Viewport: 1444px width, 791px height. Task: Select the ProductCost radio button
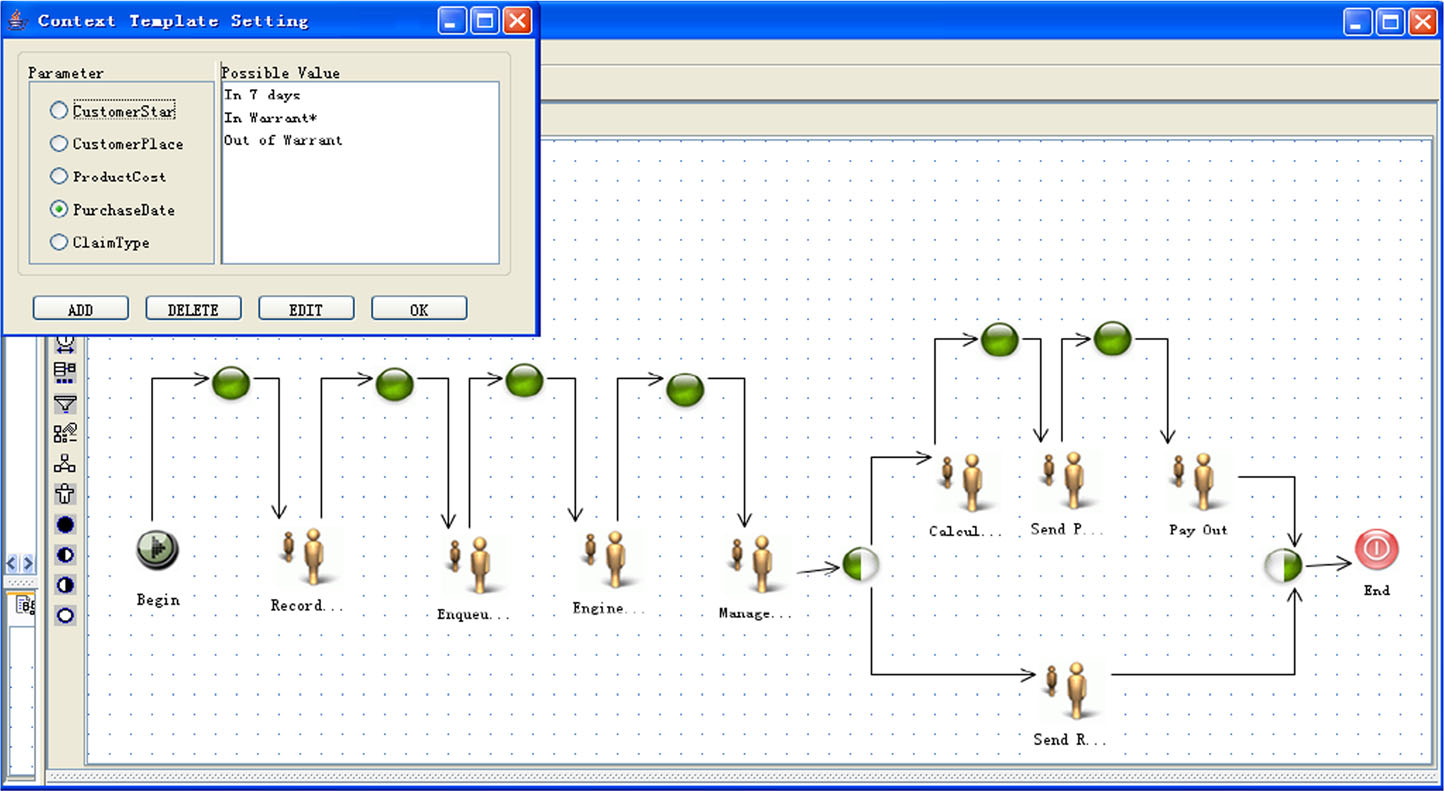pyautogui.click(x=59, y=177)
